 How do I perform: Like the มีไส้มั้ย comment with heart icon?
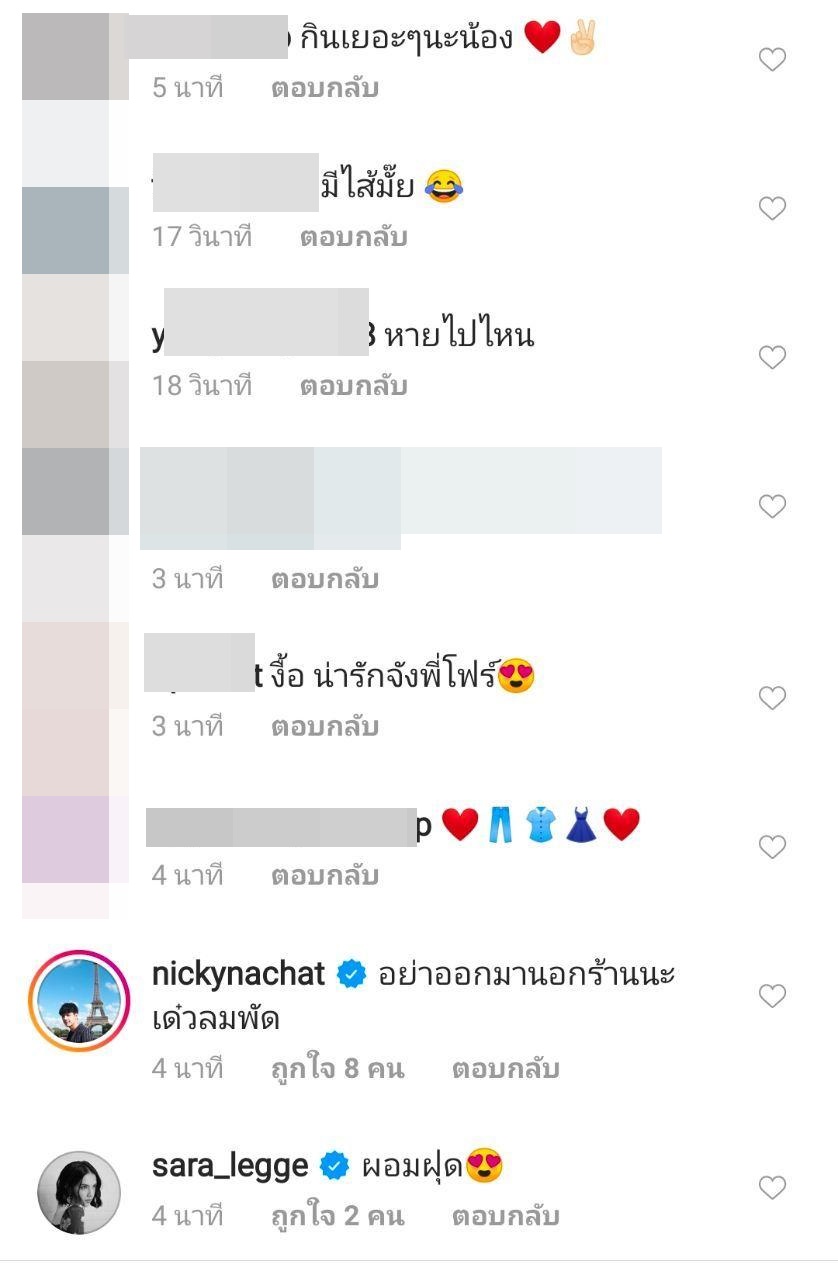coord(772,208)
